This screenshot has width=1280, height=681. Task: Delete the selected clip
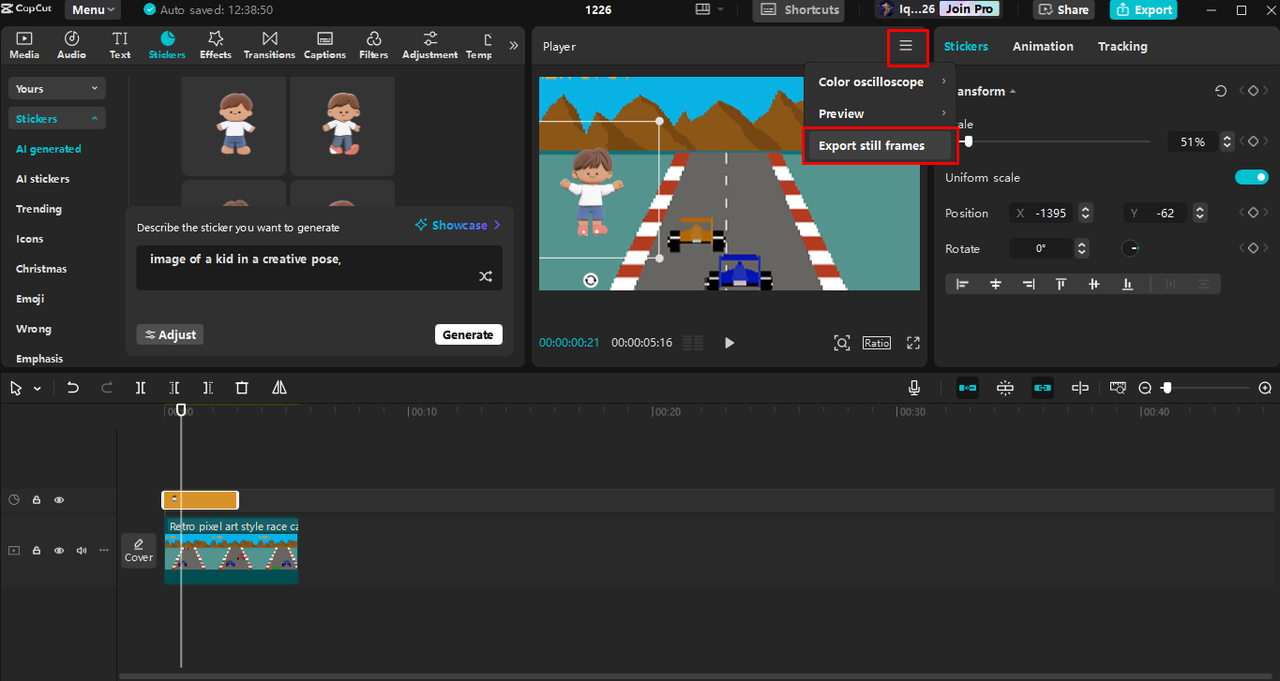coord(242,388)
